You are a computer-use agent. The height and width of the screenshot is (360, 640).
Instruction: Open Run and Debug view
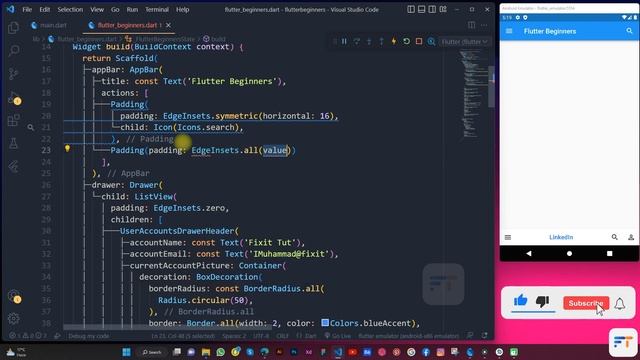tap(13, 98)
